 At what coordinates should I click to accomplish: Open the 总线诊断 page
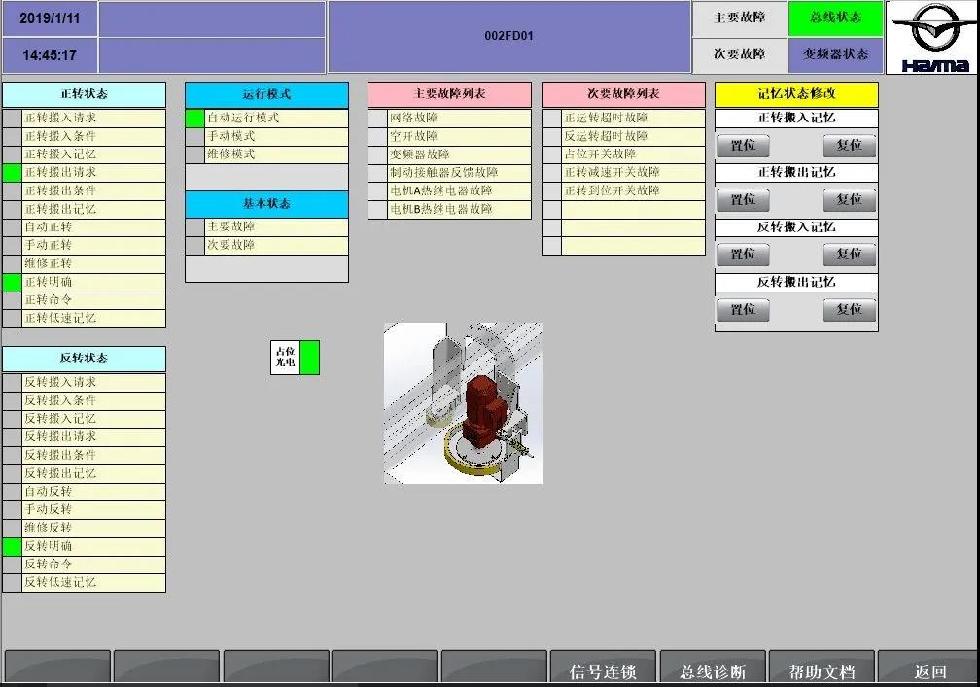click(x=712, y=671)
